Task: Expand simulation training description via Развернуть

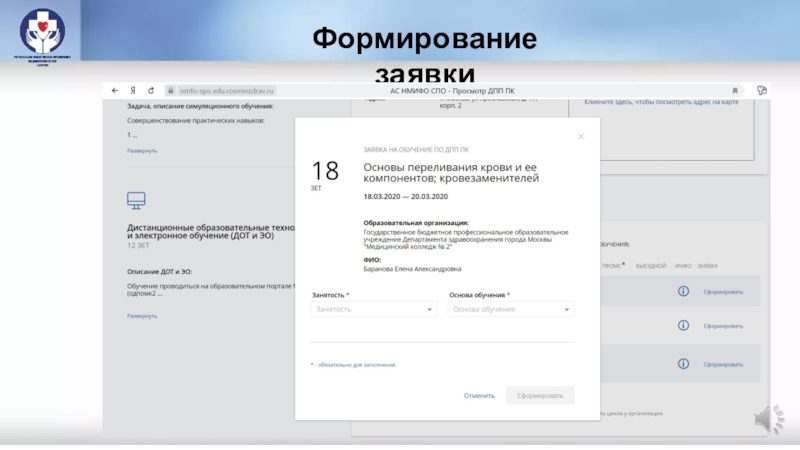Action: coord(141,151)
